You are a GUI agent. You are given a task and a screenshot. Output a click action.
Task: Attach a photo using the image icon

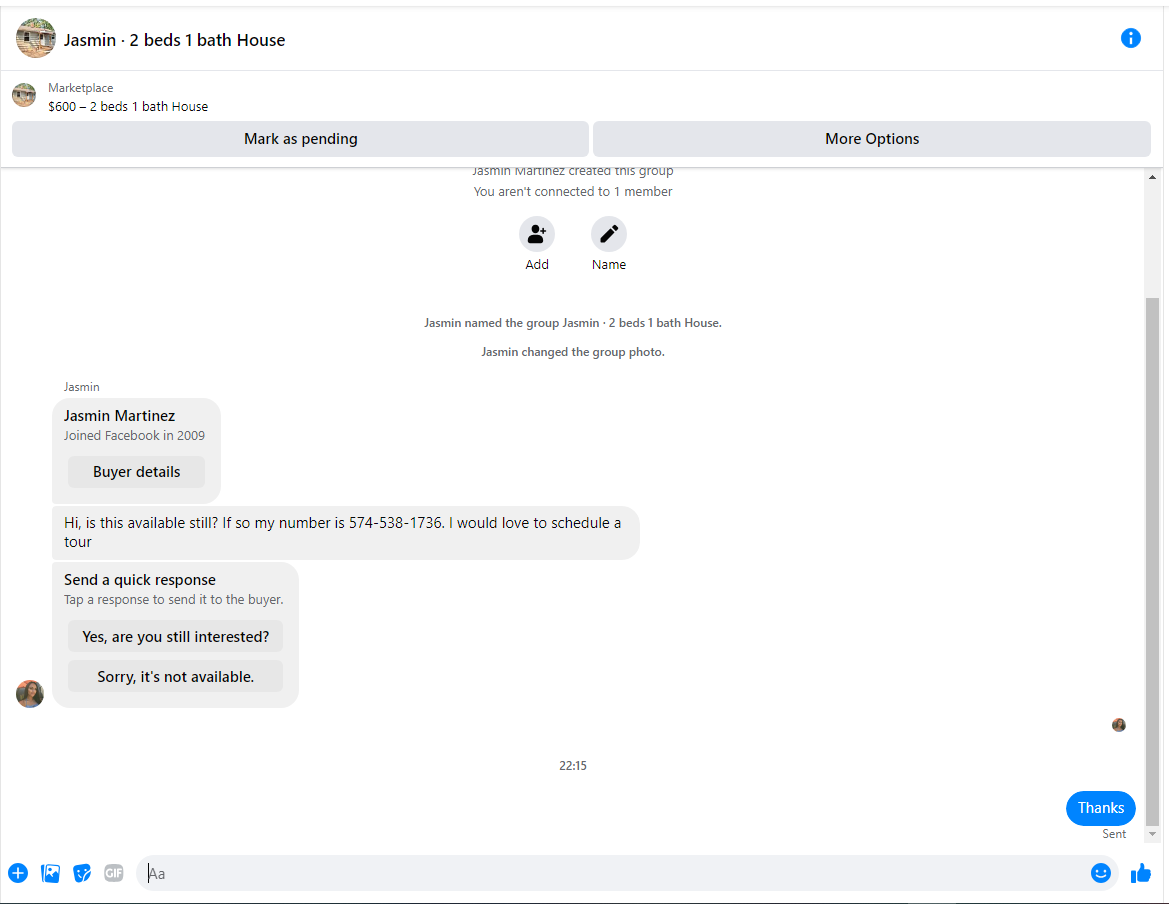click(x=50, y=873)
